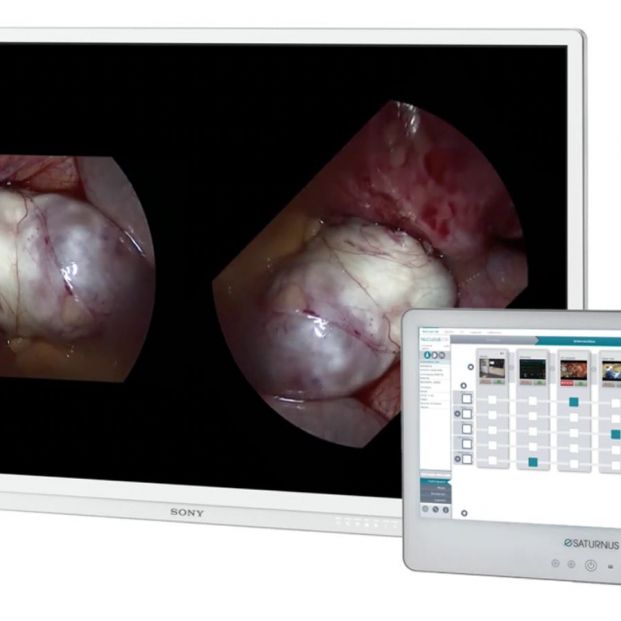The image size is (621, 621).
Task: Click the middle round icon at sidebar bottom
Action: tap(436, 509)
